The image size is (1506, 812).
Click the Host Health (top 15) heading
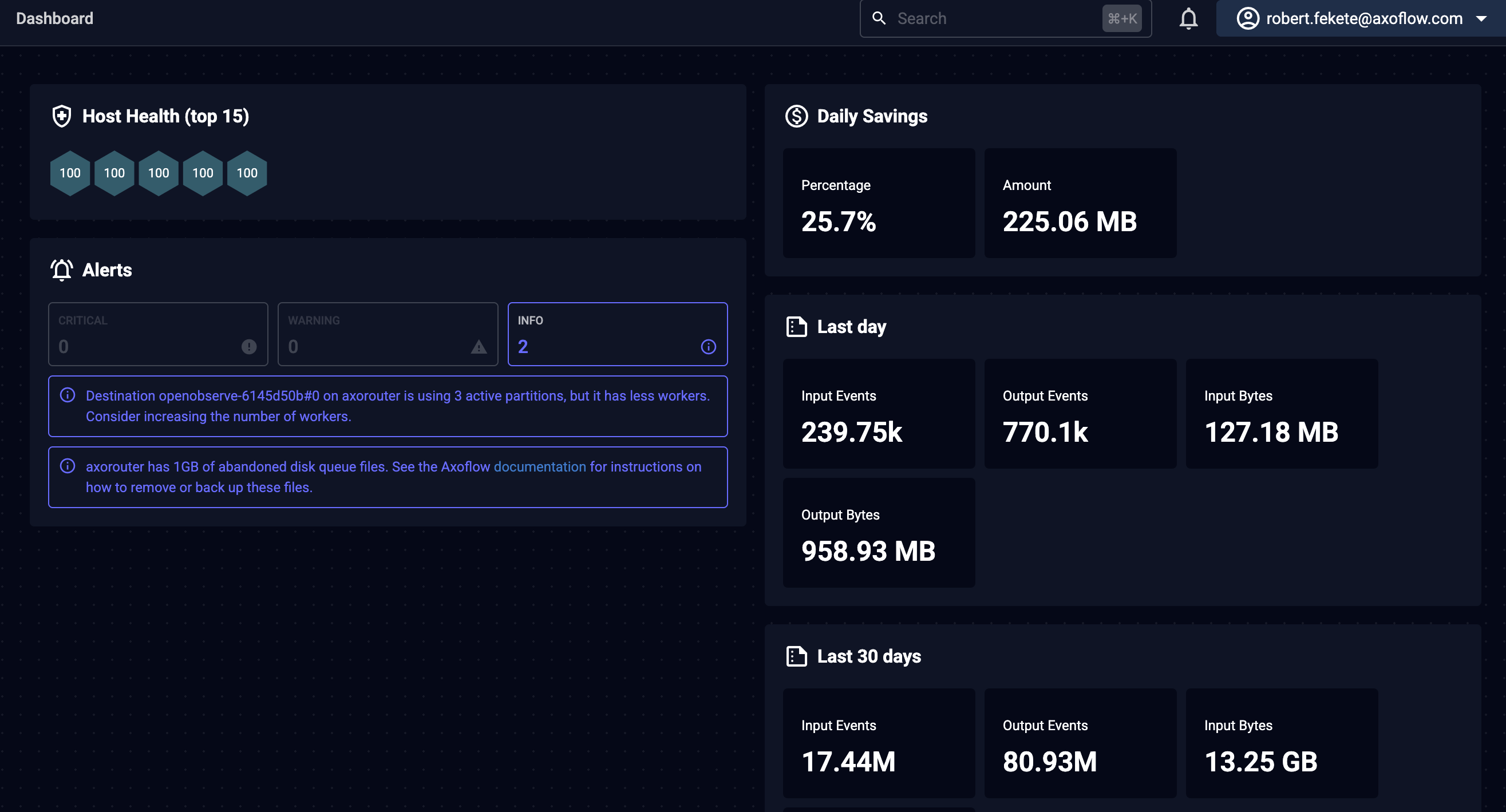pos(165,116)
